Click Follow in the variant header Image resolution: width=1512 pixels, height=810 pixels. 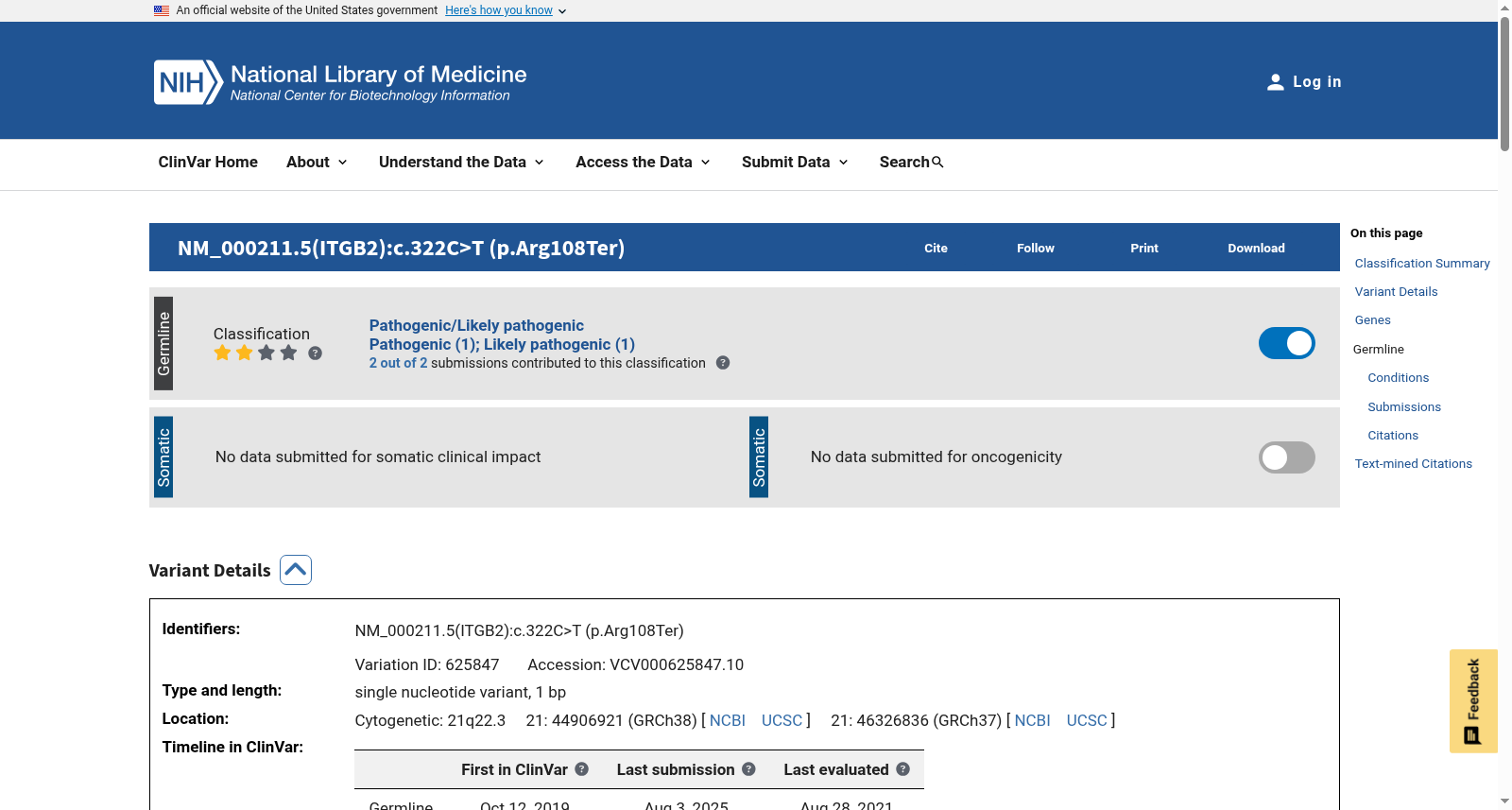[1036, 248]
